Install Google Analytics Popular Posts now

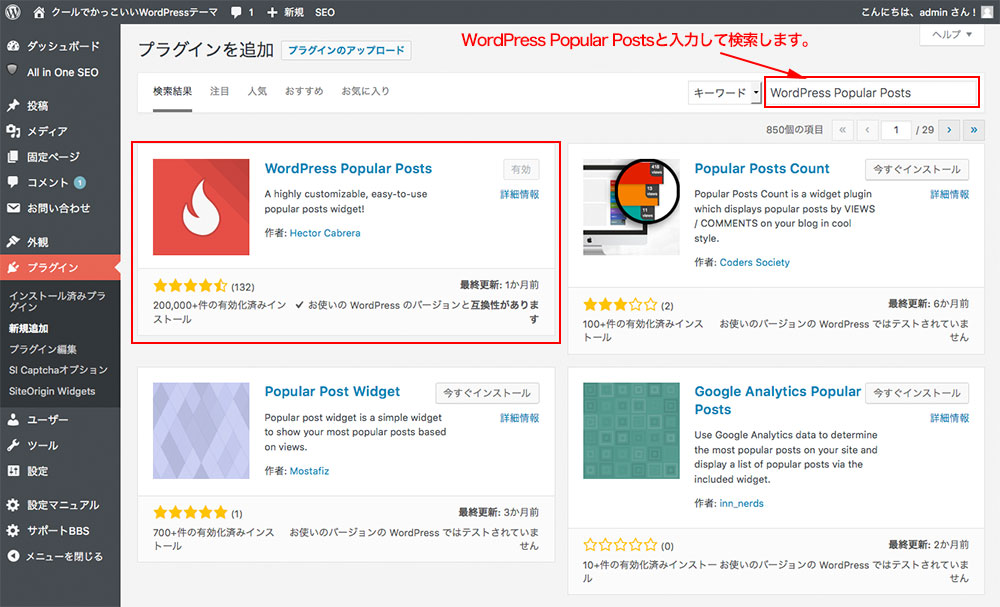click(917, 393)
